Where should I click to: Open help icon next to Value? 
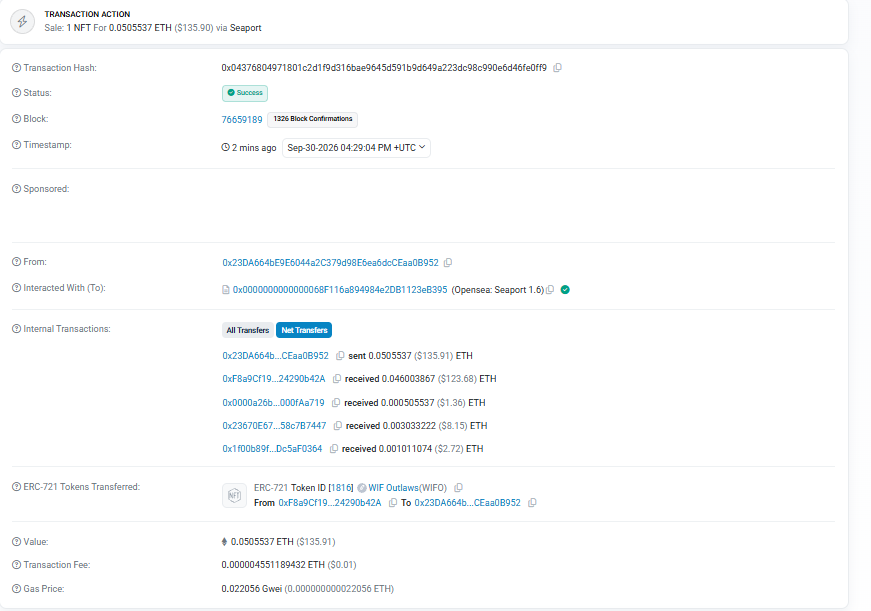click(x=17, y=542)
